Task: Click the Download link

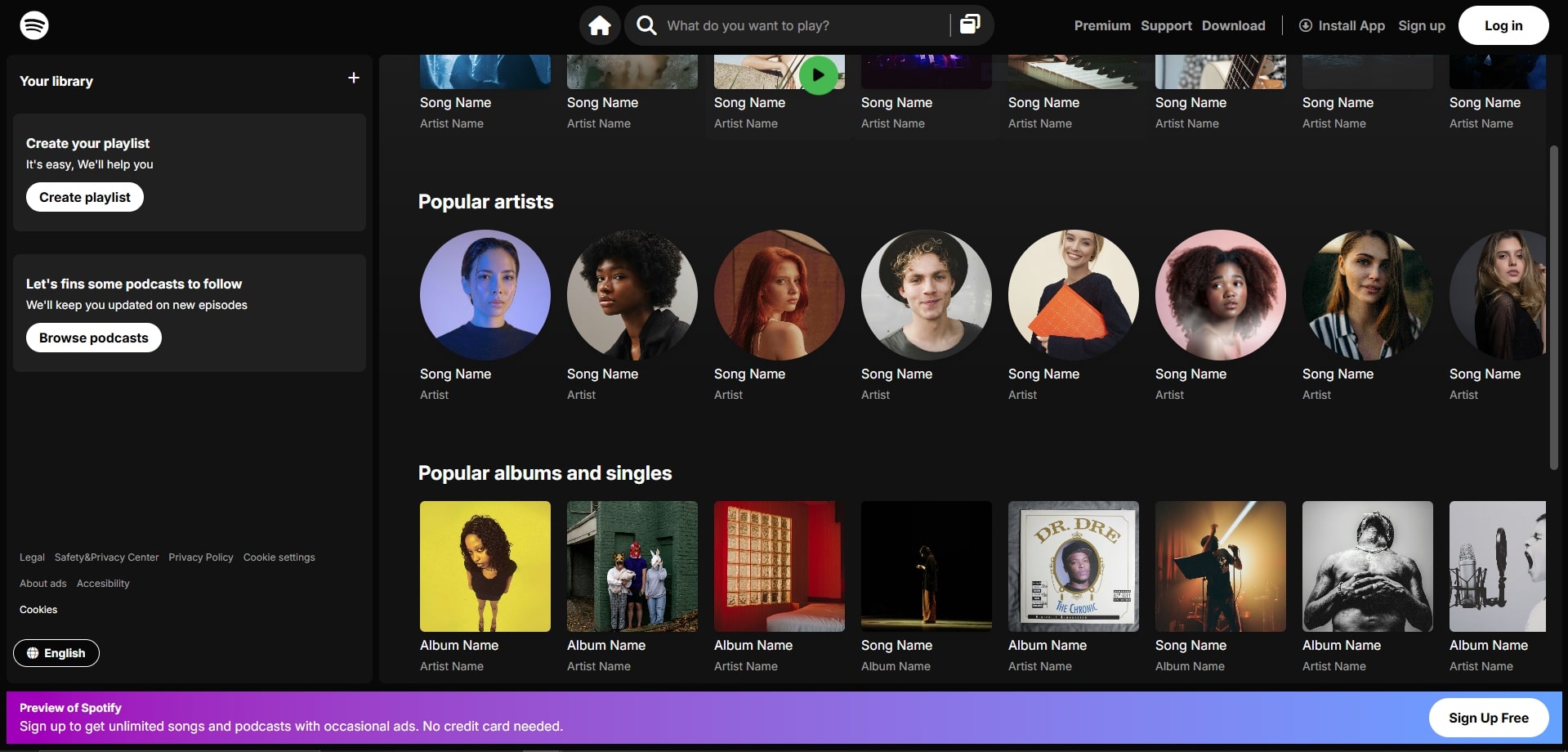Action: pos(1233,25)
